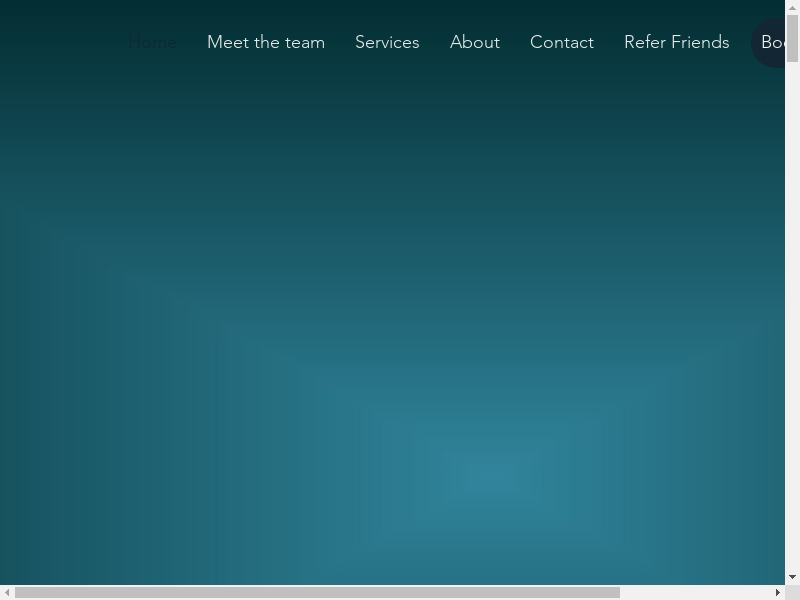This screenshot has height=600, width=800.
Task: Click the left arrow on horizontal scrollbar
Action: tap(7, 593)
